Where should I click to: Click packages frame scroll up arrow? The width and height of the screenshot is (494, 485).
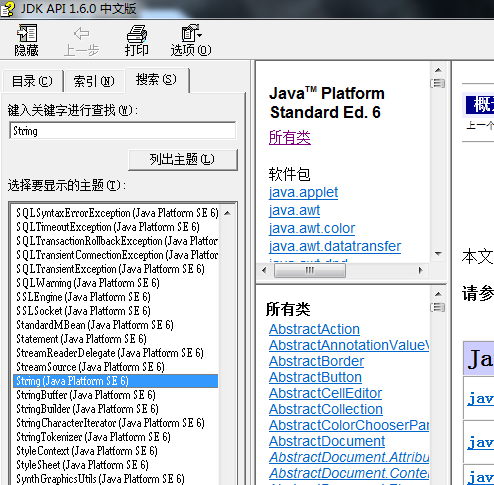[x=438, y=70]
